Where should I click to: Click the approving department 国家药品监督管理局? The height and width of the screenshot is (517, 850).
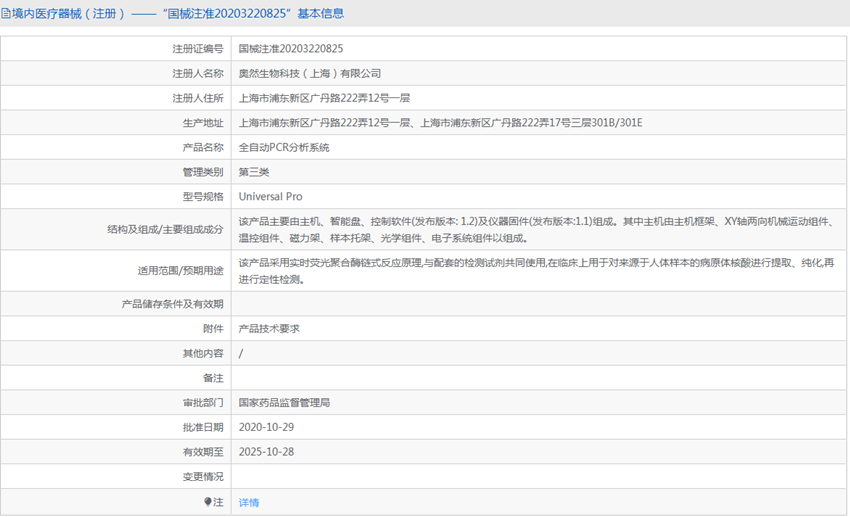point(285,403)
